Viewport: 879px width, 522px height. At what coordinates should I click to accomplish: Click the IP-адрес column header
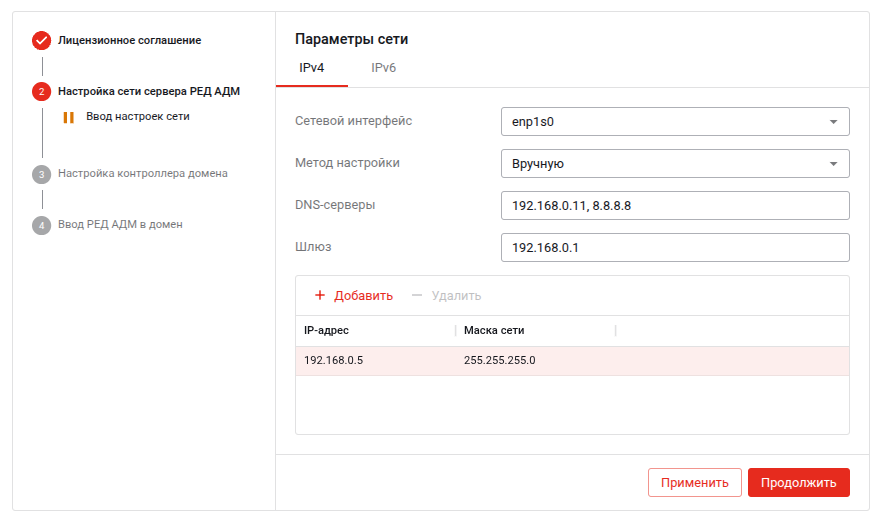tap(374, 331)
